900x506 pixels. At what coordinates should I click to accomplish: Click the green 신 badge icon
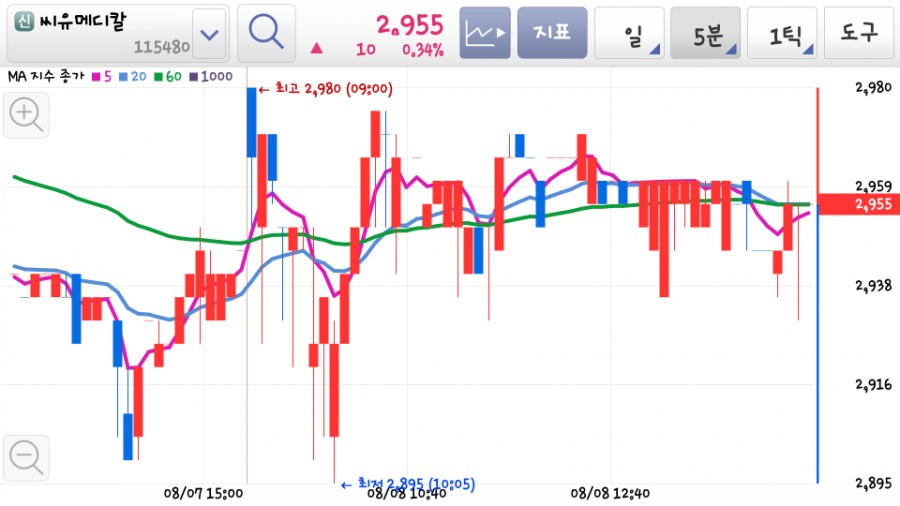[24, 22]
